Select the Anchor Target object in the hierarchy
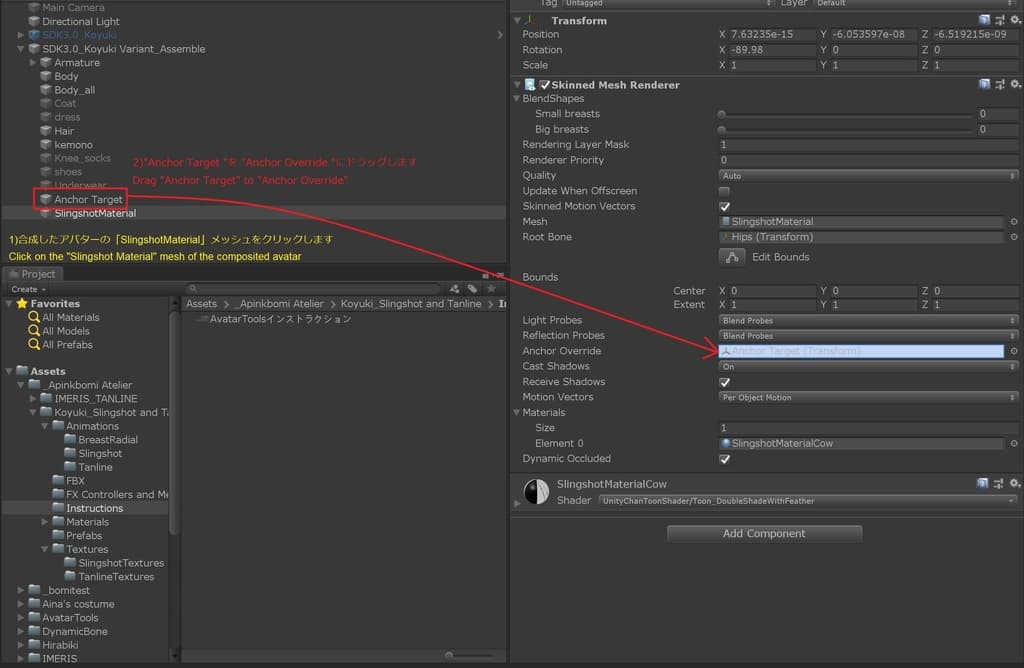 click(88, 200)
